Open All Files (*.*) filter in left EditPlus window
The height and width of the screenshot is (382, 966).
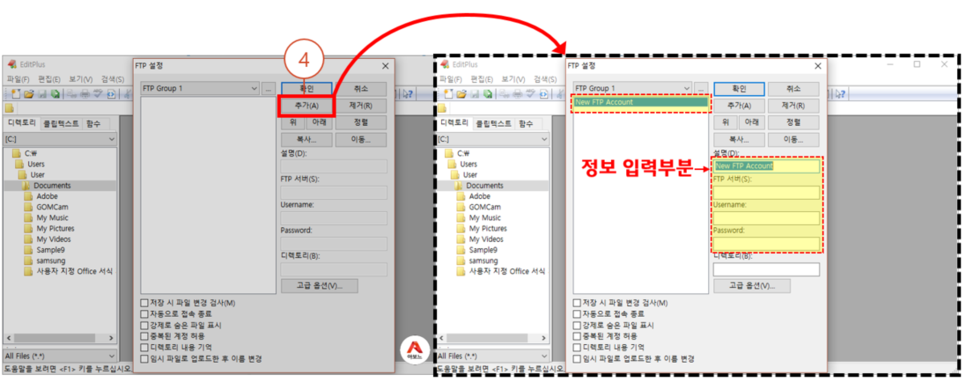pyautogui.click(x=60, y=356)
